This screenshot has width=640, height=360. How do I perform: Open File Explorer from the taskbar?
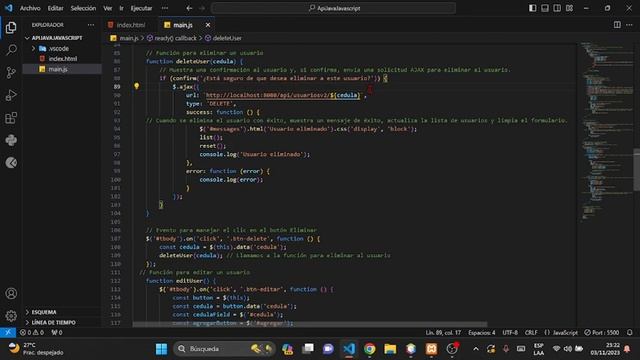[390, 349]
